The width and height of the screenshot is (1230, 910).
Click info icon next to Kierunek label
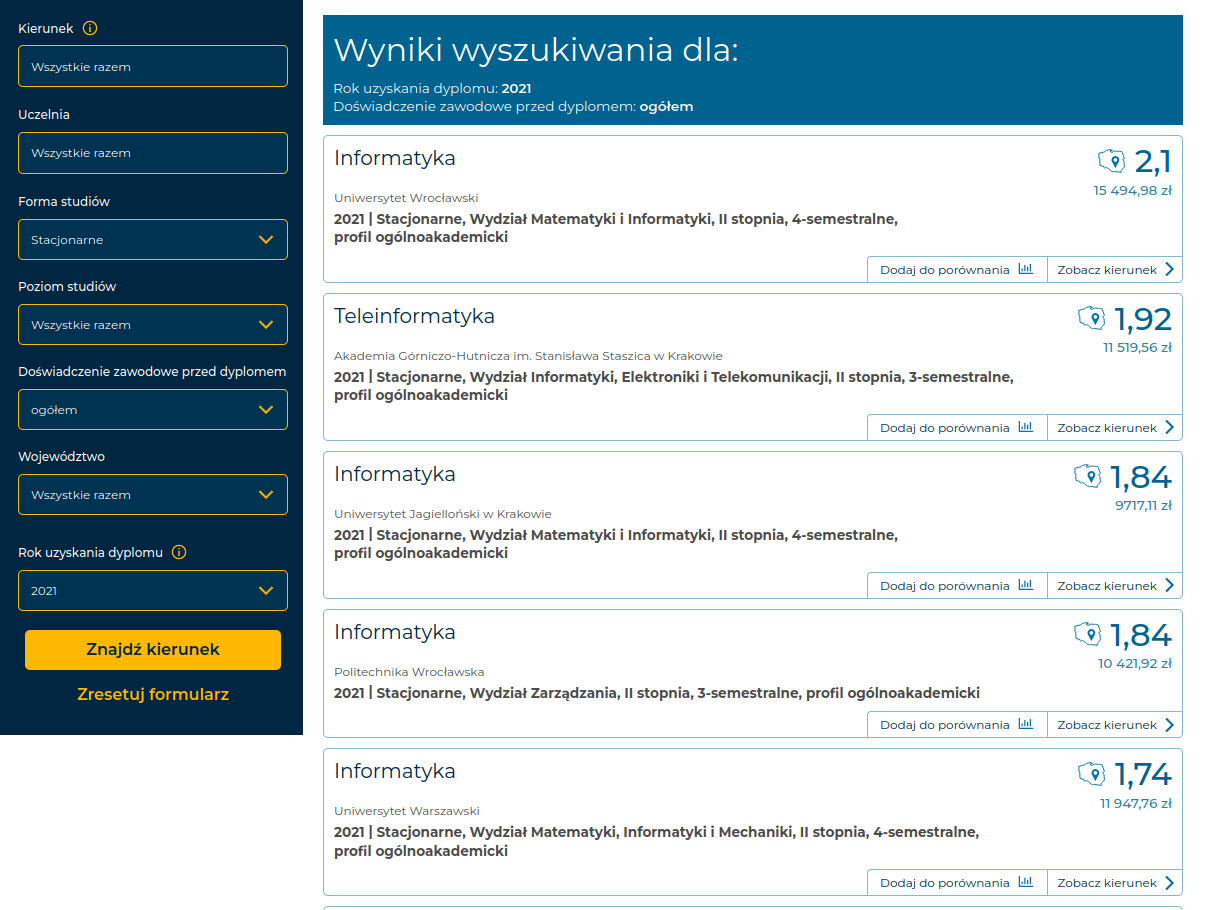point(90,28)
